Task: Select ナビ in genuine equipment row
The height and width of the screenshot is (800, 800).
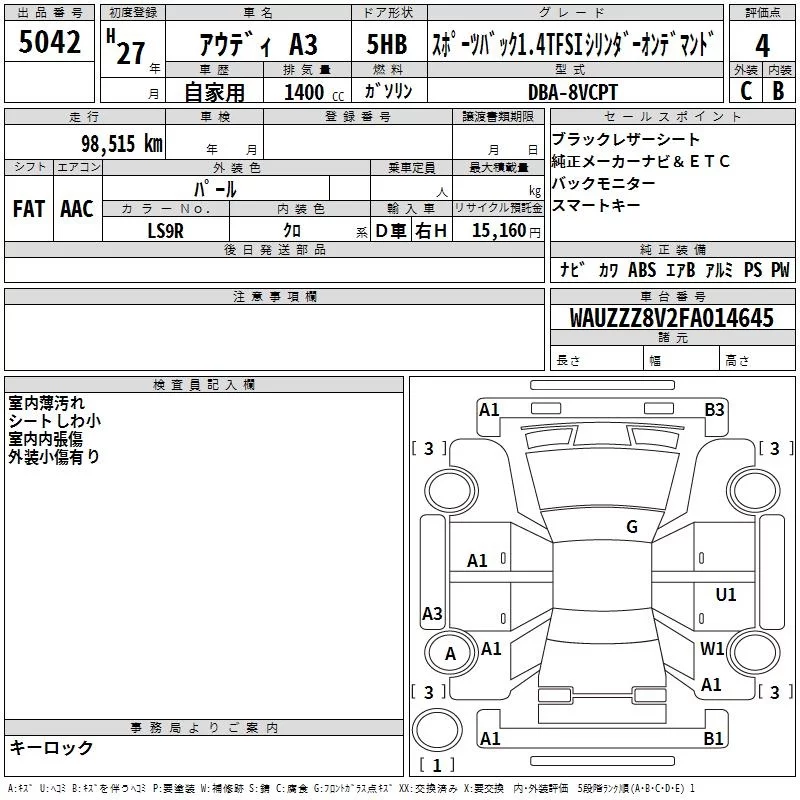Action: click(x=571, y=269)
